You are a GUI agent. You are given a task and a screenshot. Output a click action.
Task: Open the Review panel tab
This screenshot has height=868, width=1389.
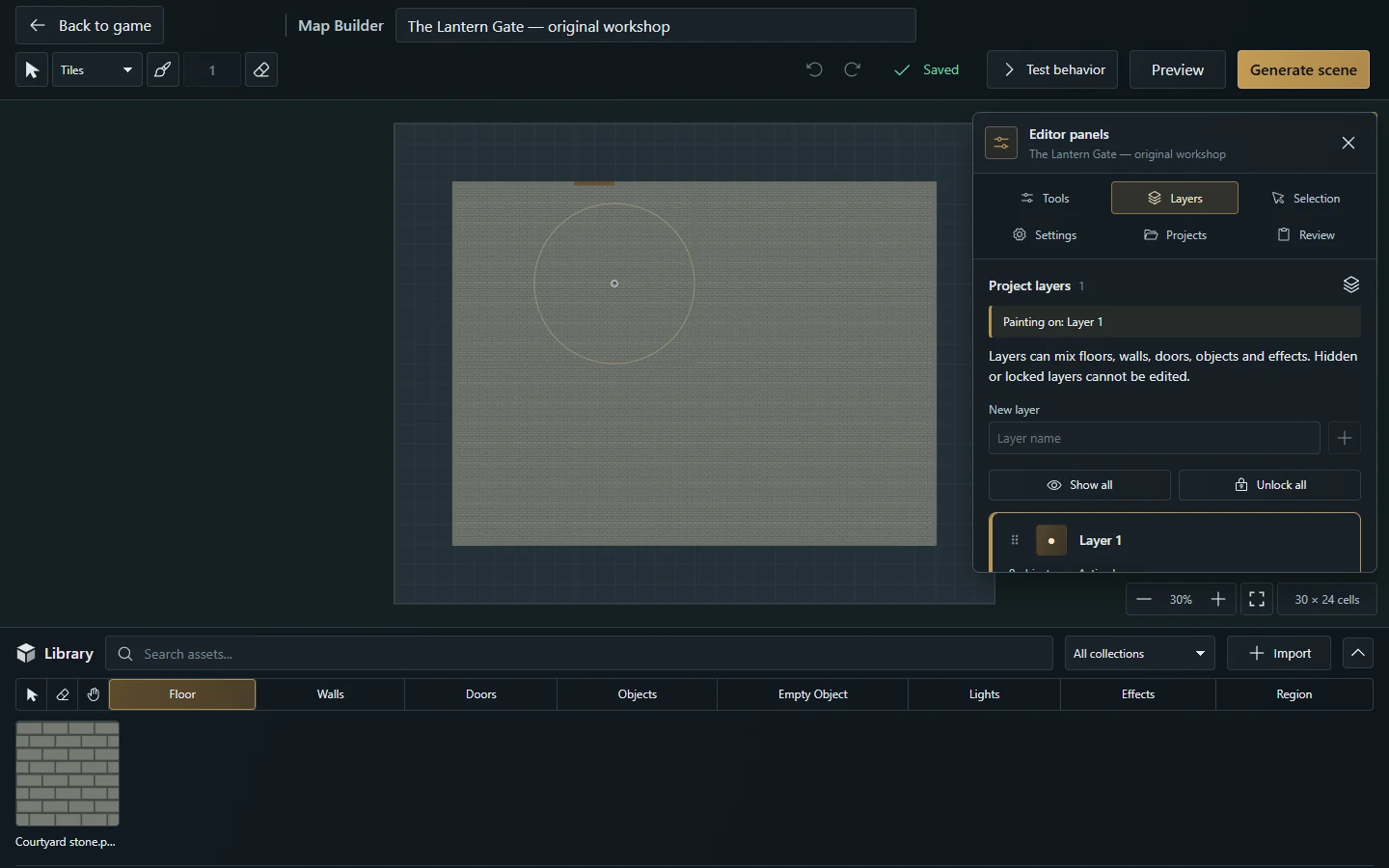point(1305,234)
